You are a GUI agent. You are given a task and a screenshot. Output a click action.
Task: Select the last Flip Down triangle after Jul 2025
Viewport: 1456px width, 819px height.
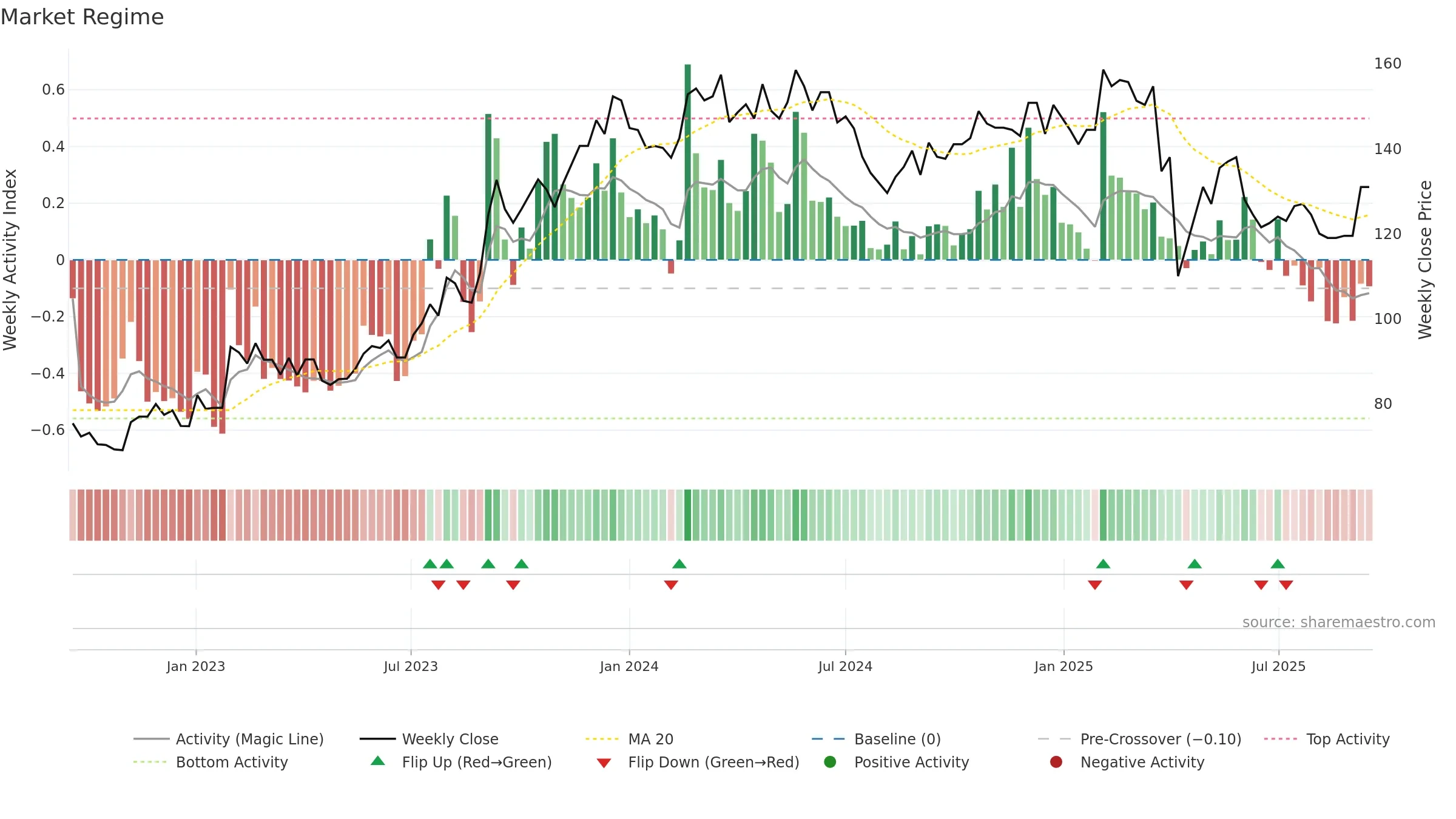pos(1286,585)
